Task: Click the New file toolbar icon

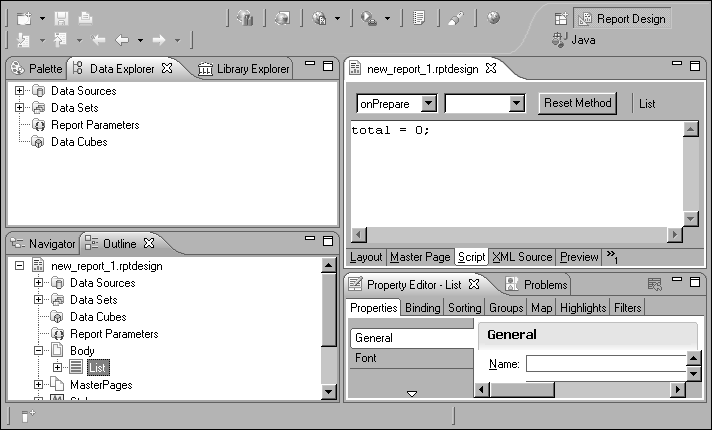Action: pos(24,19)
